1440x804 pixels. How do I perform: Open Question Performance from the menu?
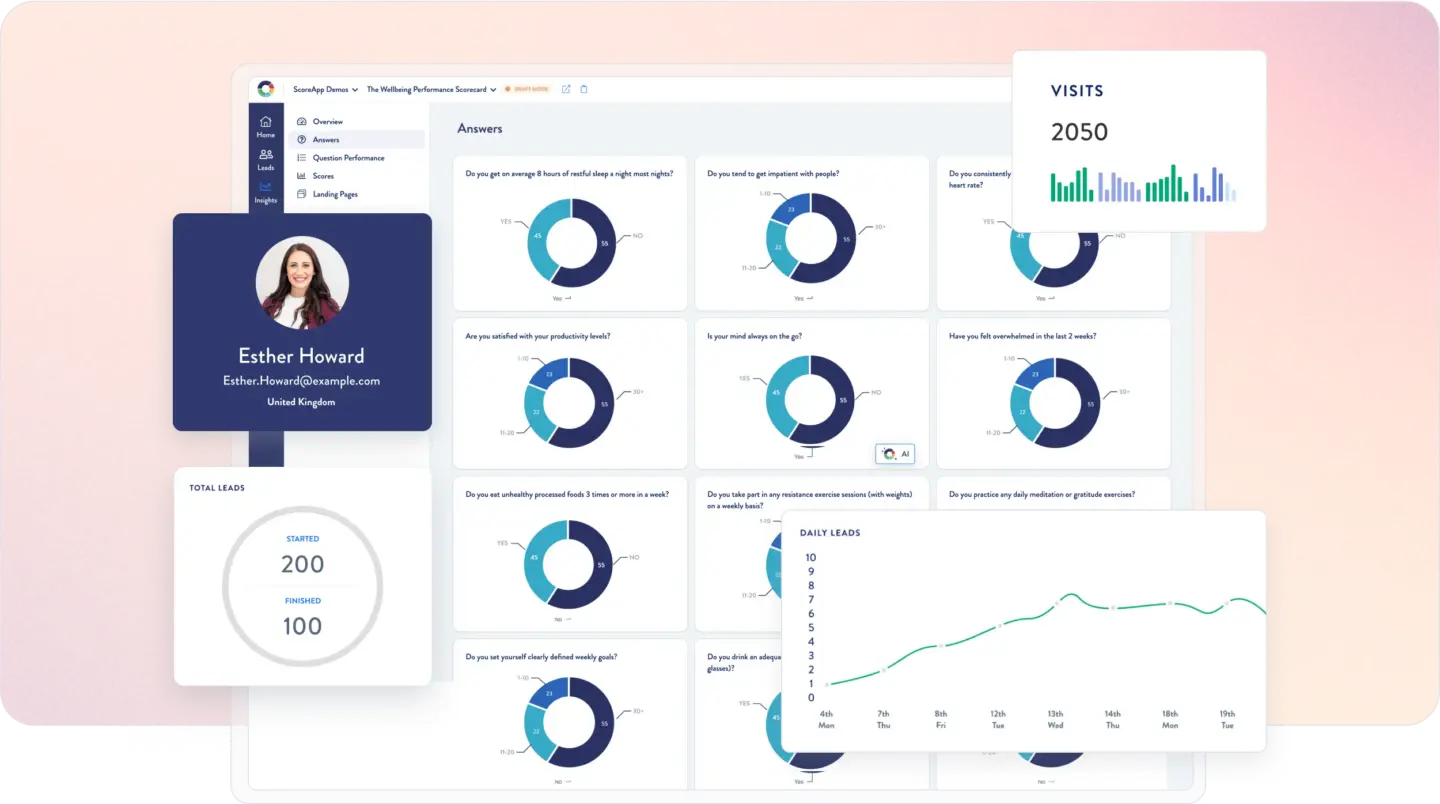(349, 157)
